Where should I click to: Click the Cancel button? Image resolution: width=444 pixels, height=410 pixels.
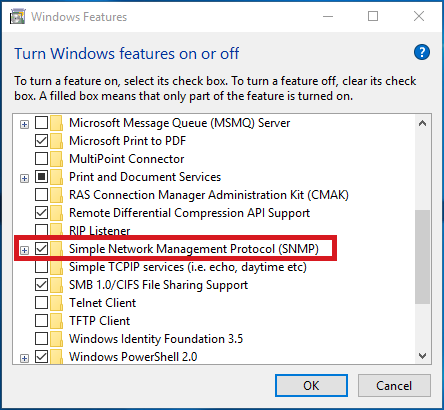(x=394, y=385)
